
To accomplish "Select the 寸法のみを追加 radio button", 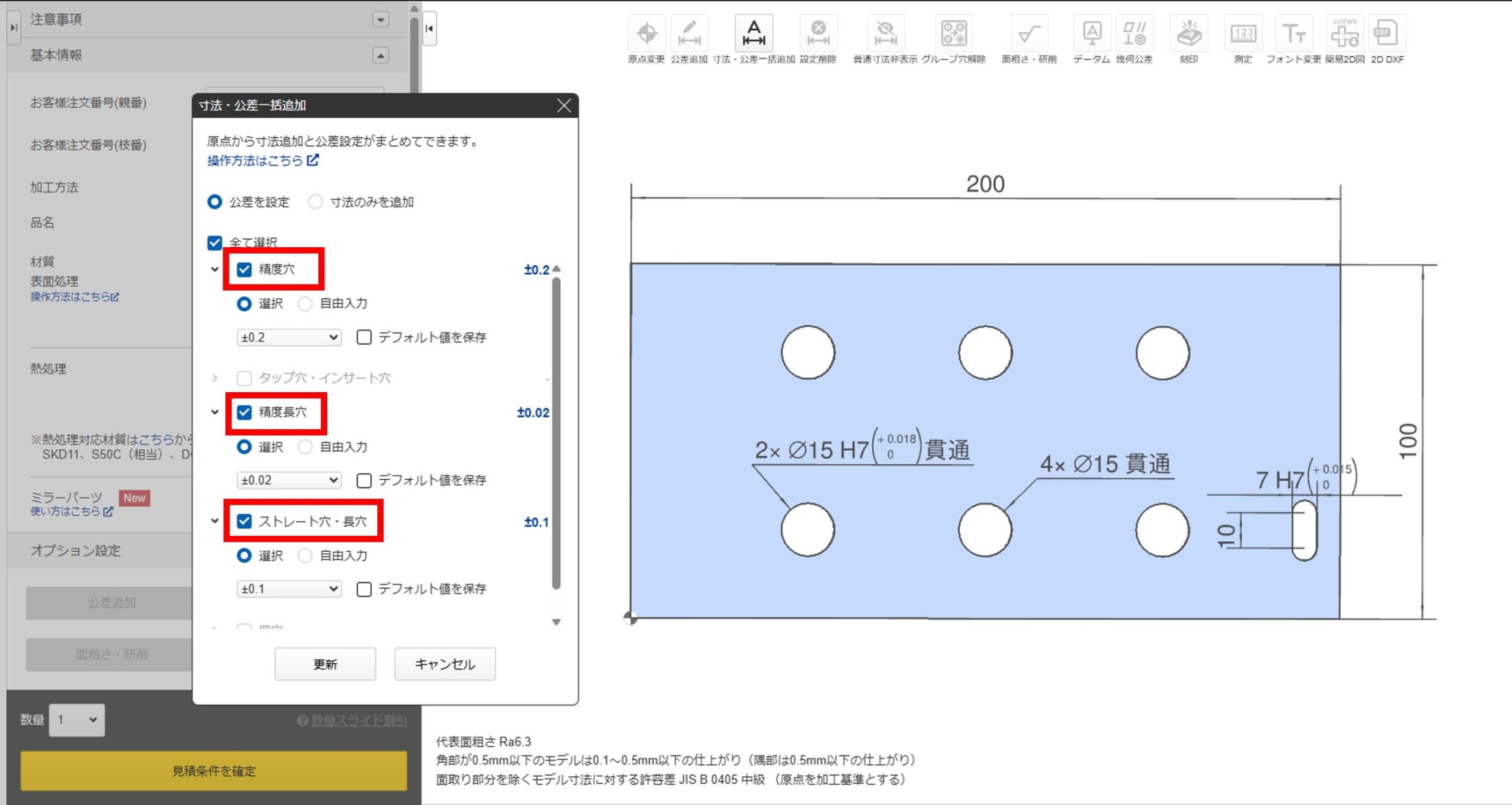I will (315, 202).
